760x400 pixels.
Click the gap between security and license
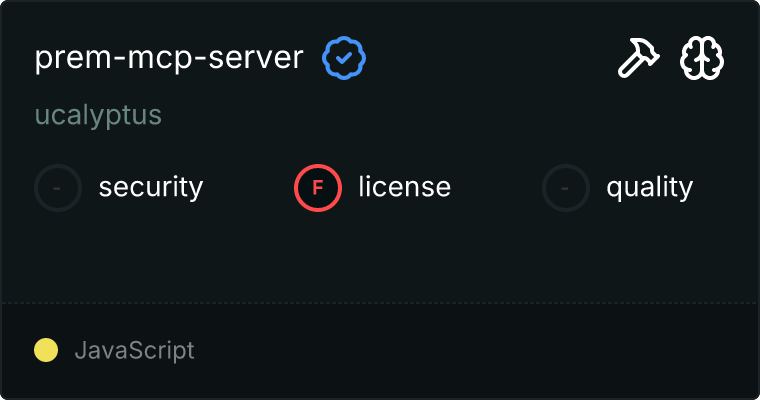pyautogui.click(x=248, y=187)
